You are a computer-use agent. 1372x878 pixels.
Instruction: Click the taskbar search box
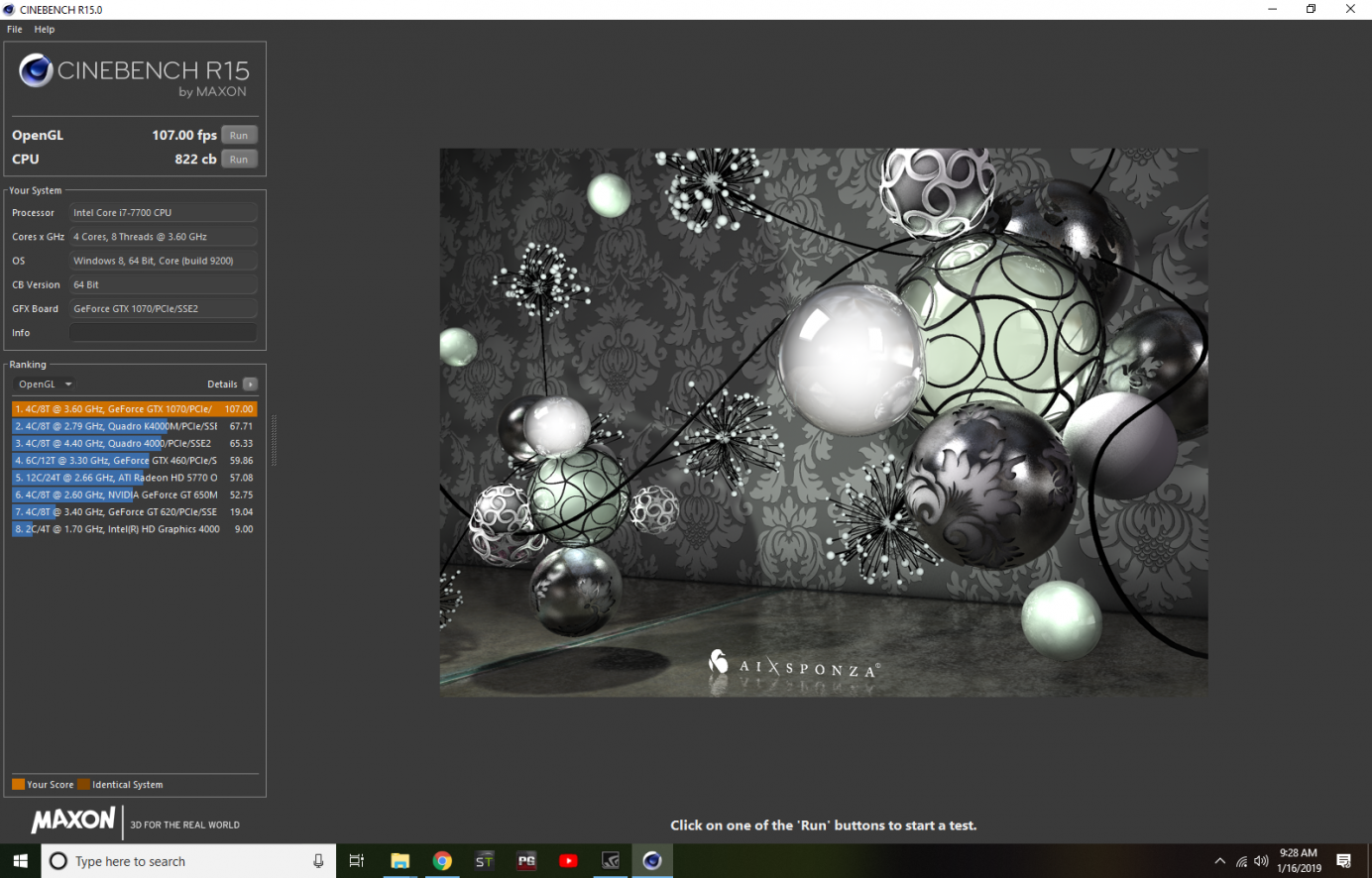[x=188, y=861]
